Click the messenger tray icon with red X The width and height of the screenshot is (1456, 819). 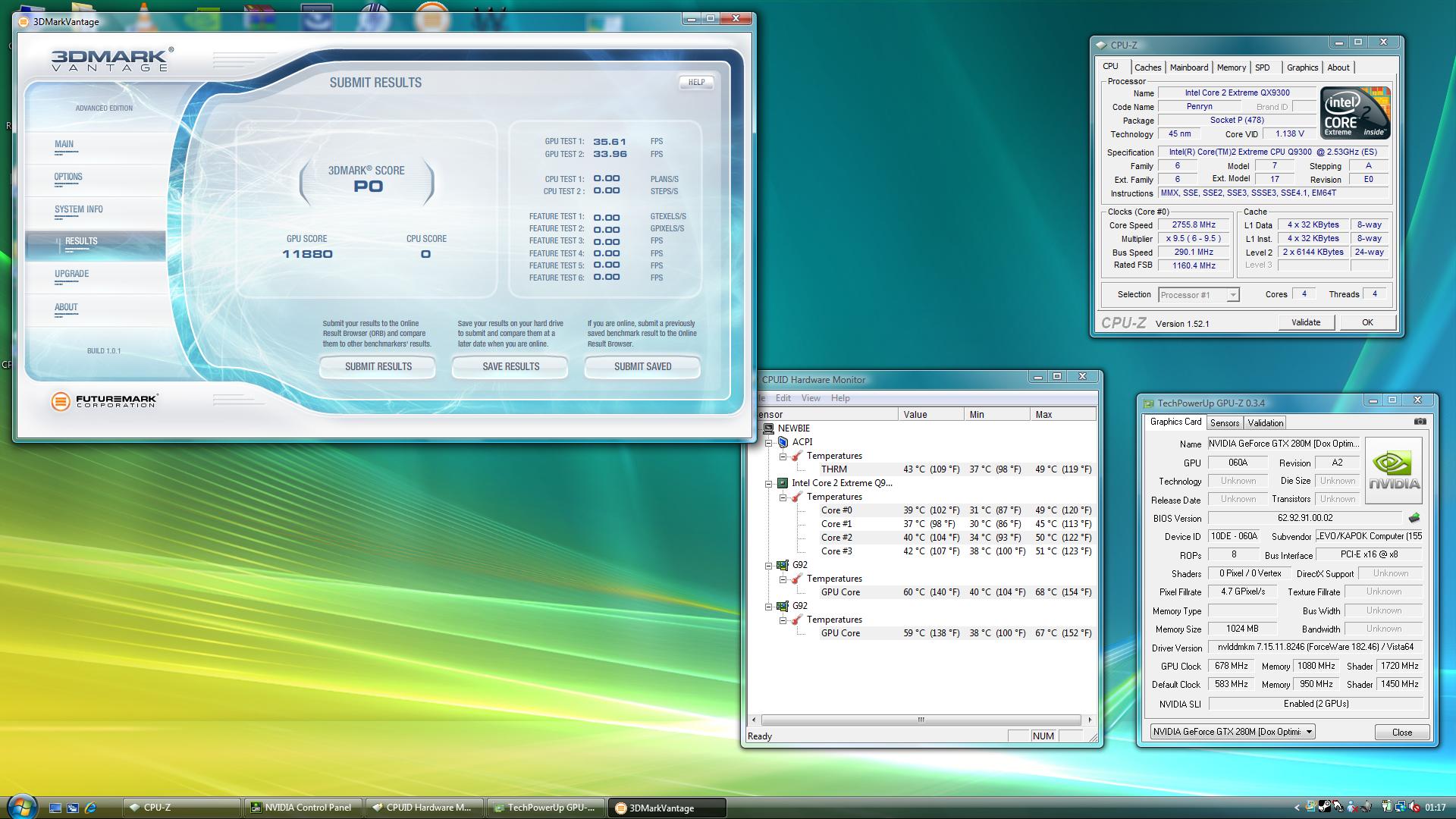[1353, 807]
